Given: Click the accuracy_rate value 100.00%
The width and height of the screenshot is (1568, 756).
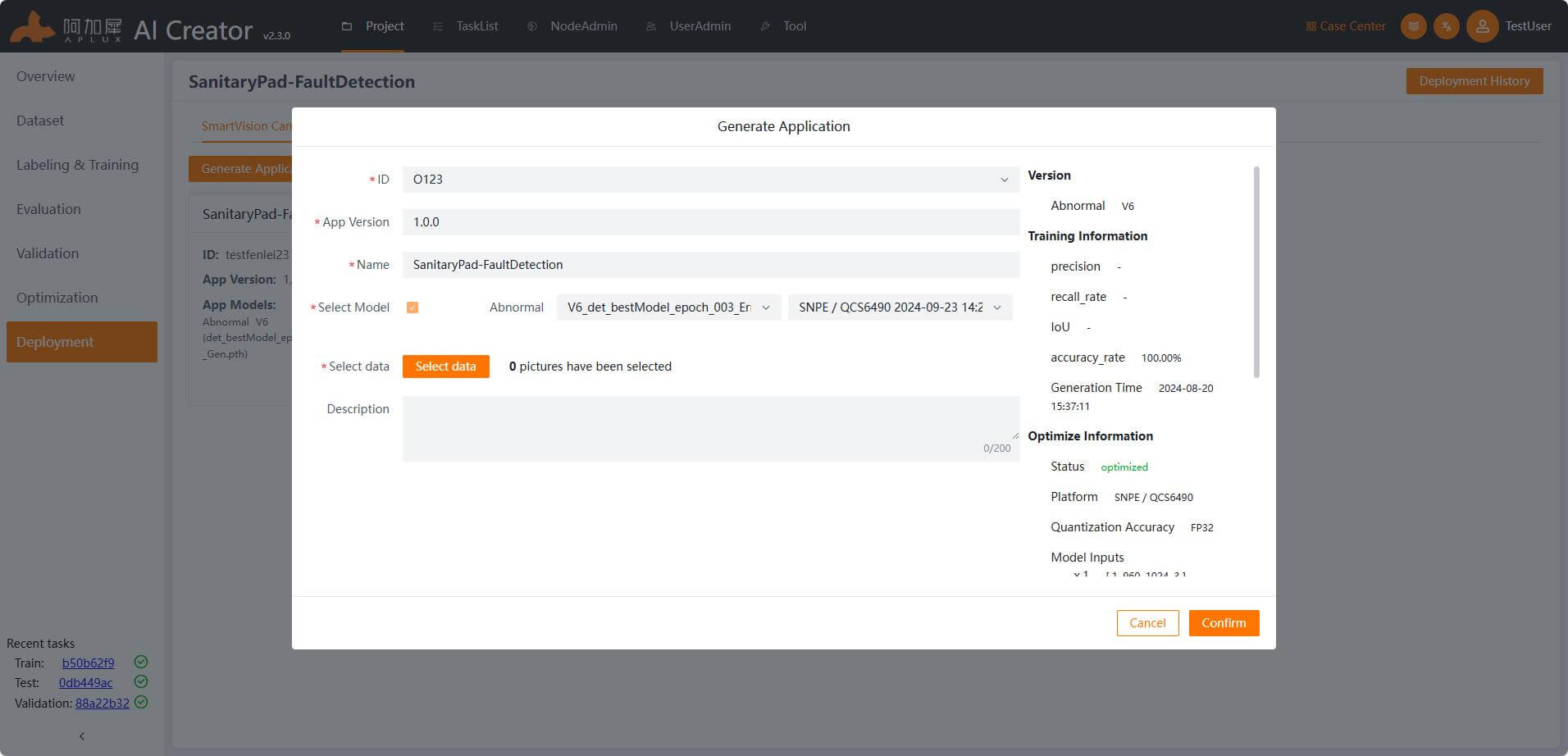Looking at the screenshot, I should [x=1161, y=358].
